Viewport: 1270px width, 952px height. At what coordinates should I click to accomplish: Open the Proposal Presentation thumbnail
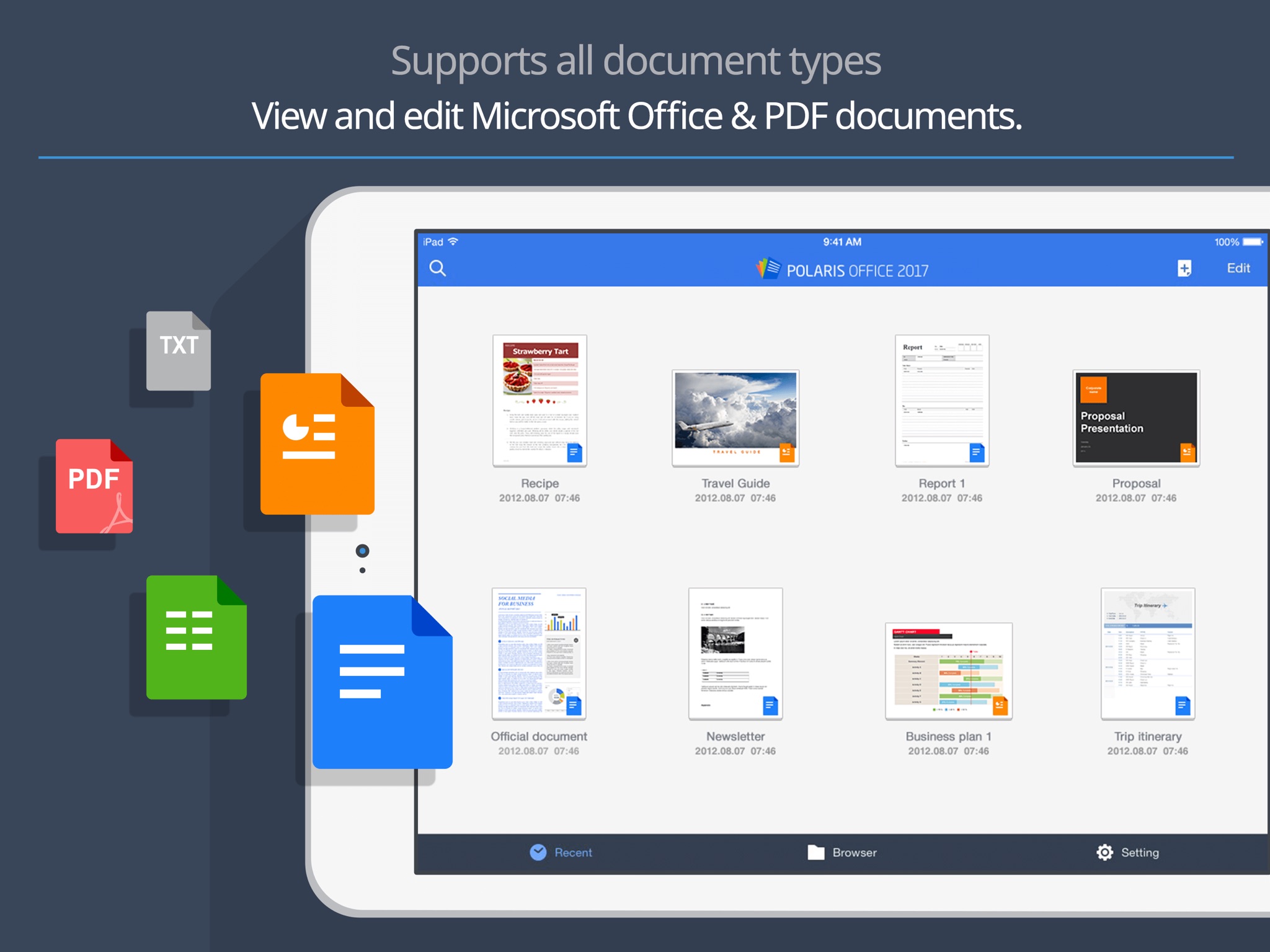pyautogui.click(x=1136, y=418)
